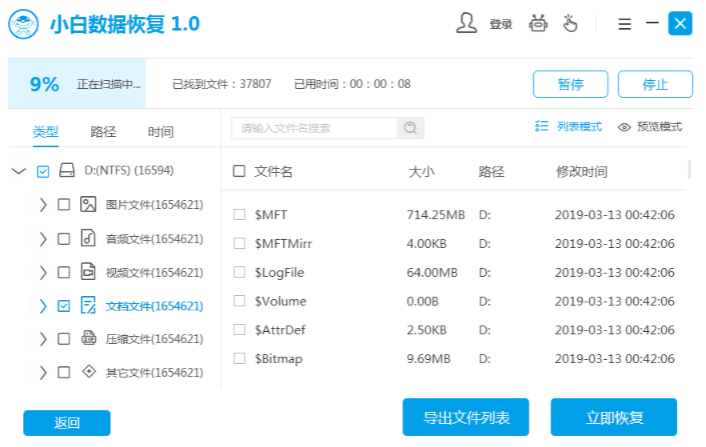706x447 pixels.
Task: Click the magnifier search icon
Action: click(x=410, y=128)
